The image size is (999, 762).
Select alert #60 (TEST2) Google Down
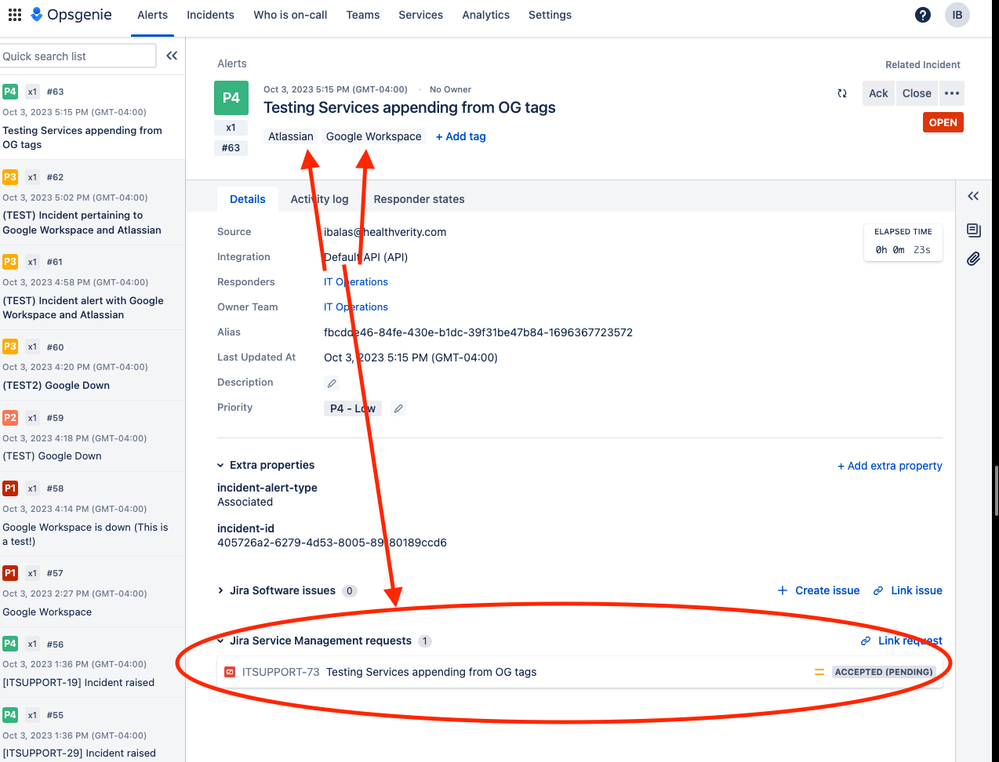coord(92,366)
